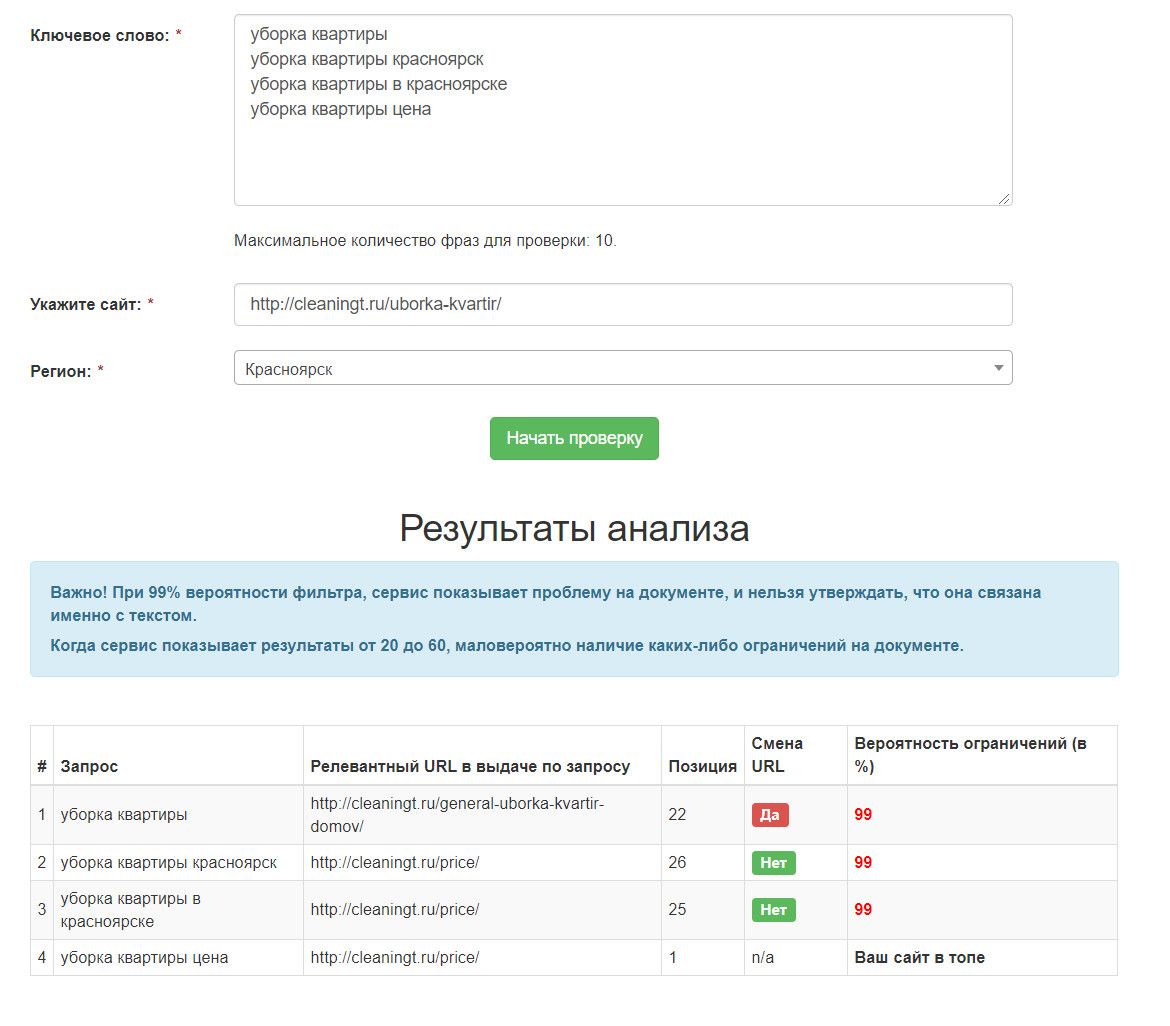The width and height of the screenshot is (1170, 1026).
Task: Click the Да badge in row 1
Action: (770, 815)
